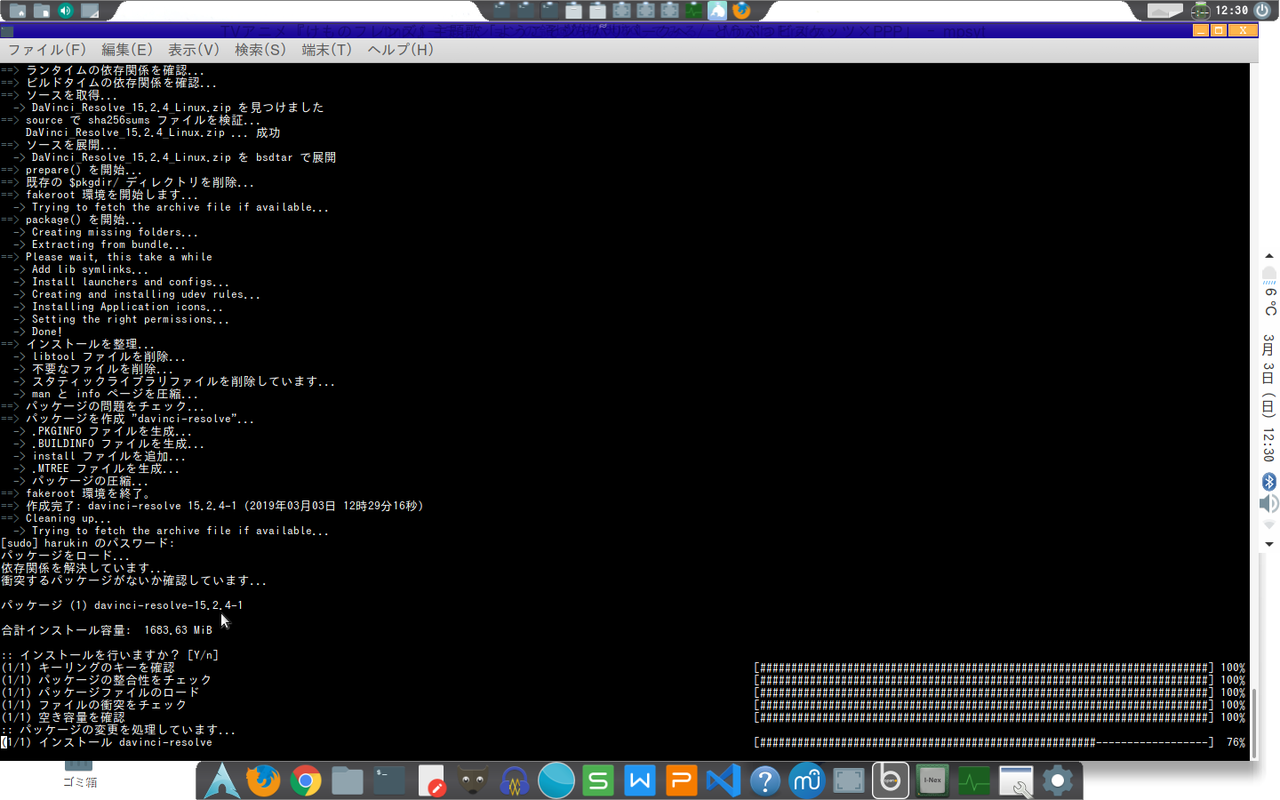This screenshot has height=800, width=1280.
Task: Click the Bluetooth icon in side panel
Action: (1269, 481)
